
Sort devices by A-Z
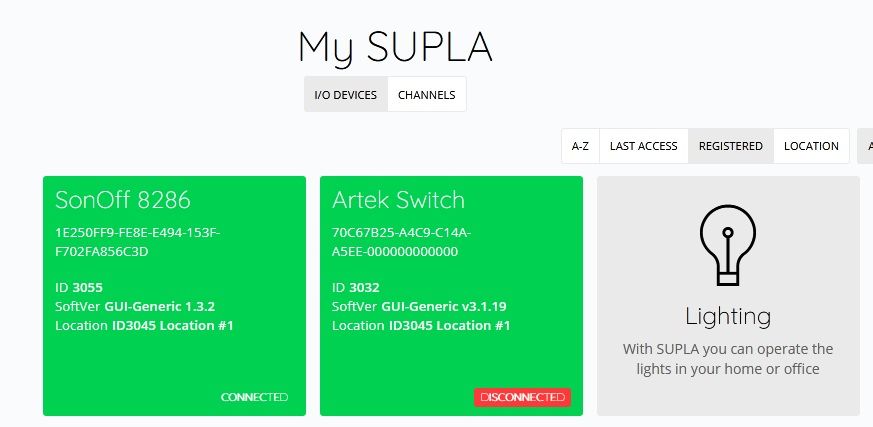(580, 146)
